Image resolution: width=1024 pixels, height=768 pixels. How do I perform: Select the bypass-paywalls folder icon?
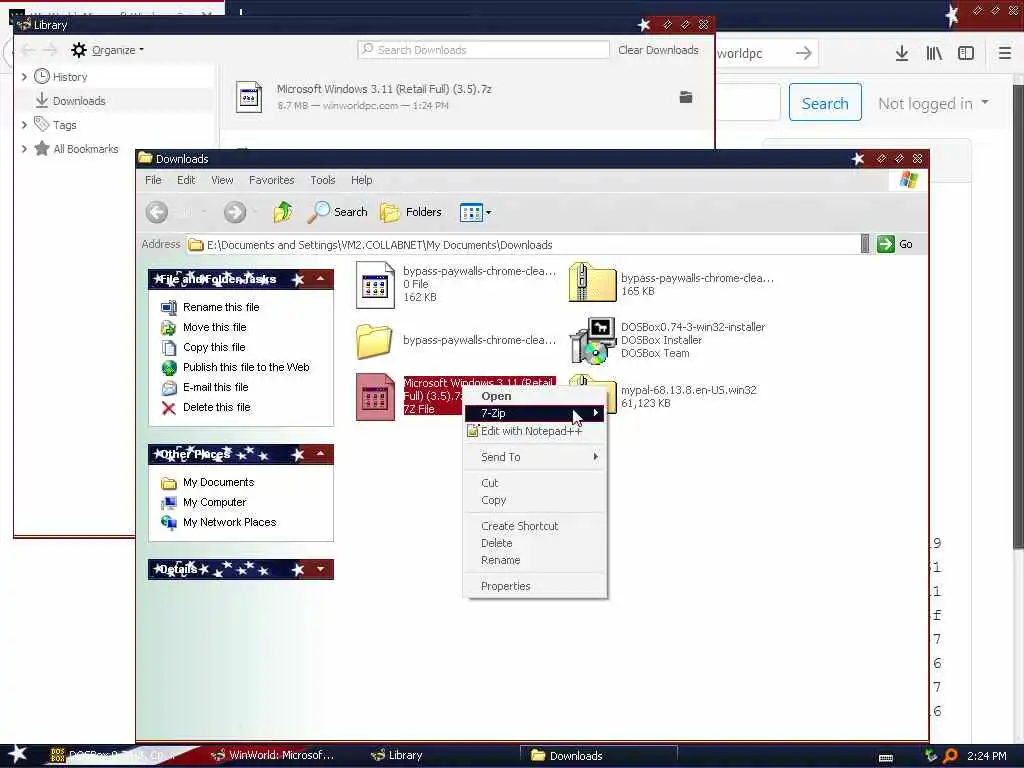[x=374, y=341]
